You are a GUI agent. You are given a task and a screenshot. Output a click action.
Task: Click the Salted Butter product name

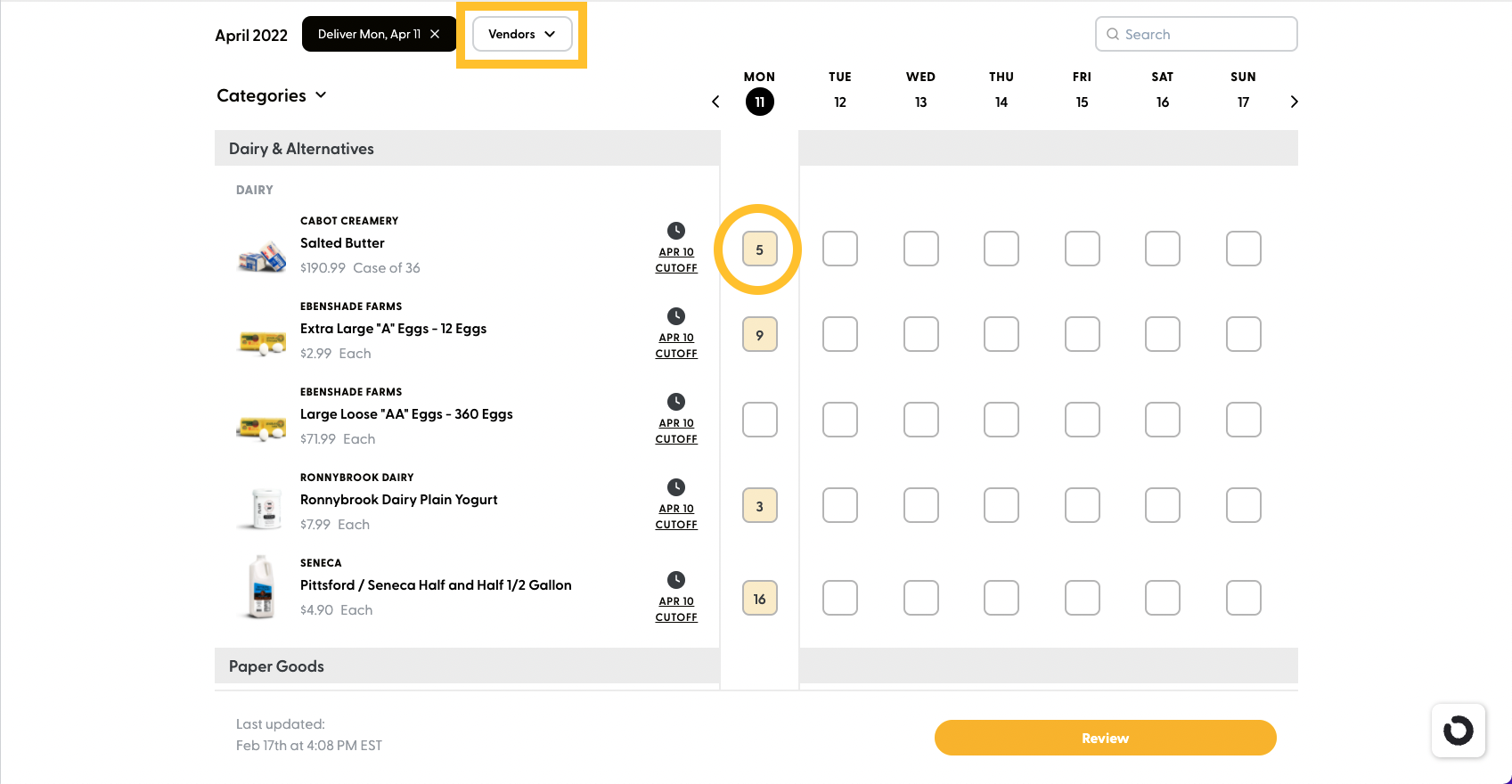pos(342,243)
